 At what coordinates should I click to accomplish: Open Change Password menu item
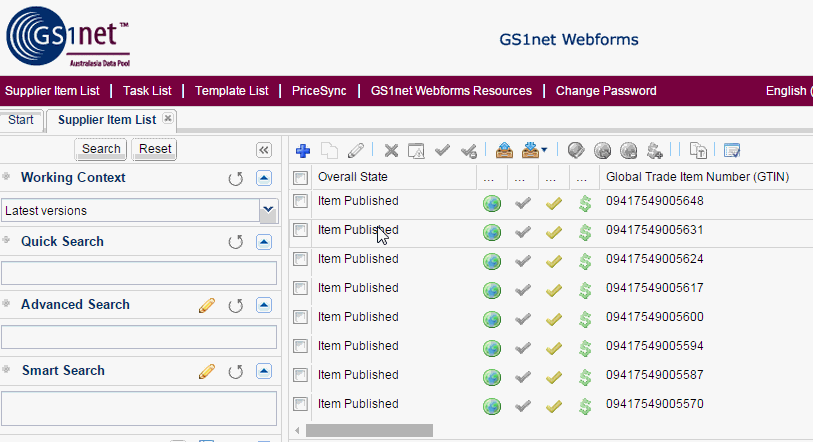pyautogui.click(x=606, y=91)
